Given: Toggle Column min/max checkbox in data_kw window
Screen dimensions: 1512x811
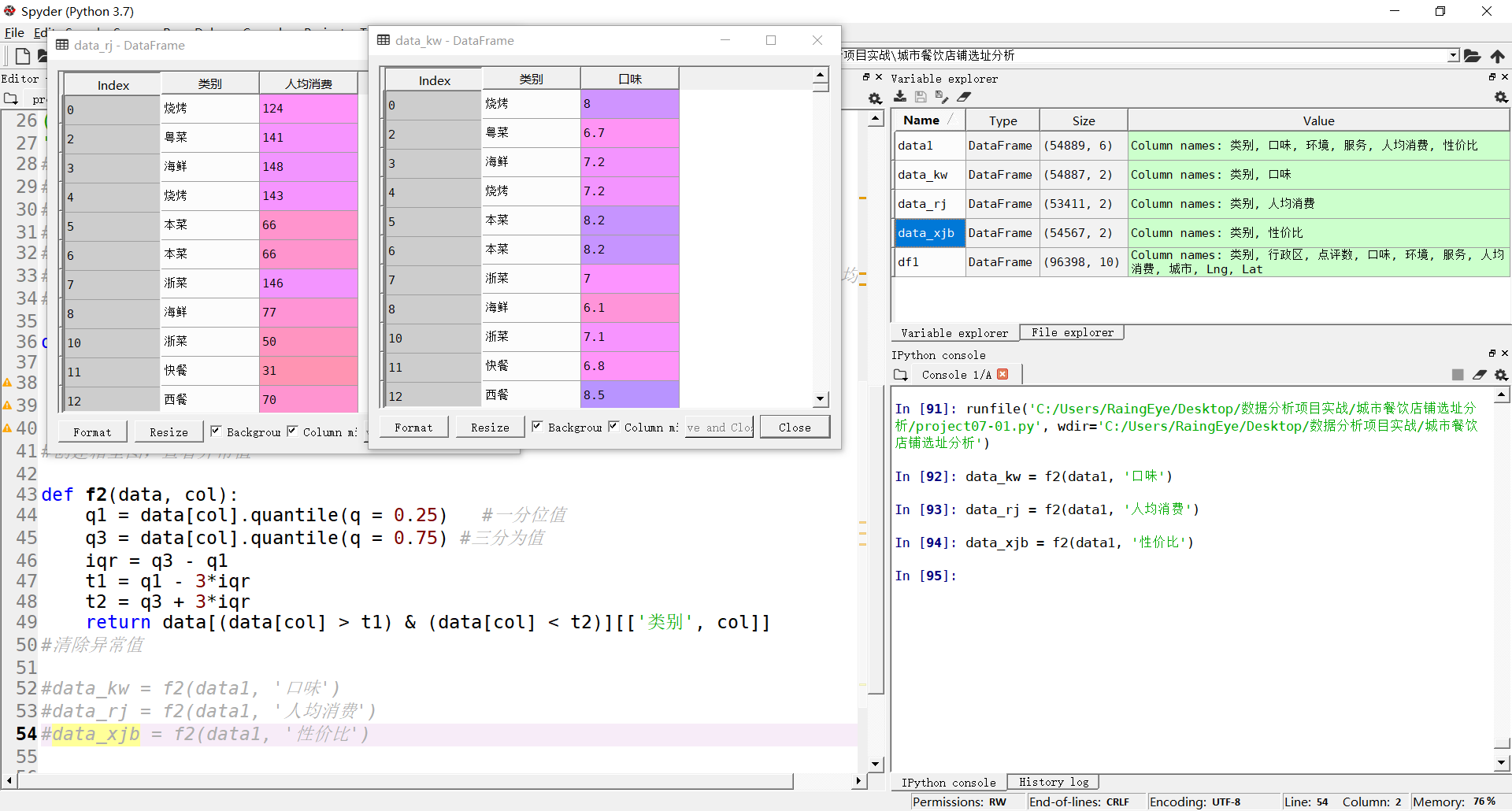Looking at the screenshot, I should coord(613,427).
